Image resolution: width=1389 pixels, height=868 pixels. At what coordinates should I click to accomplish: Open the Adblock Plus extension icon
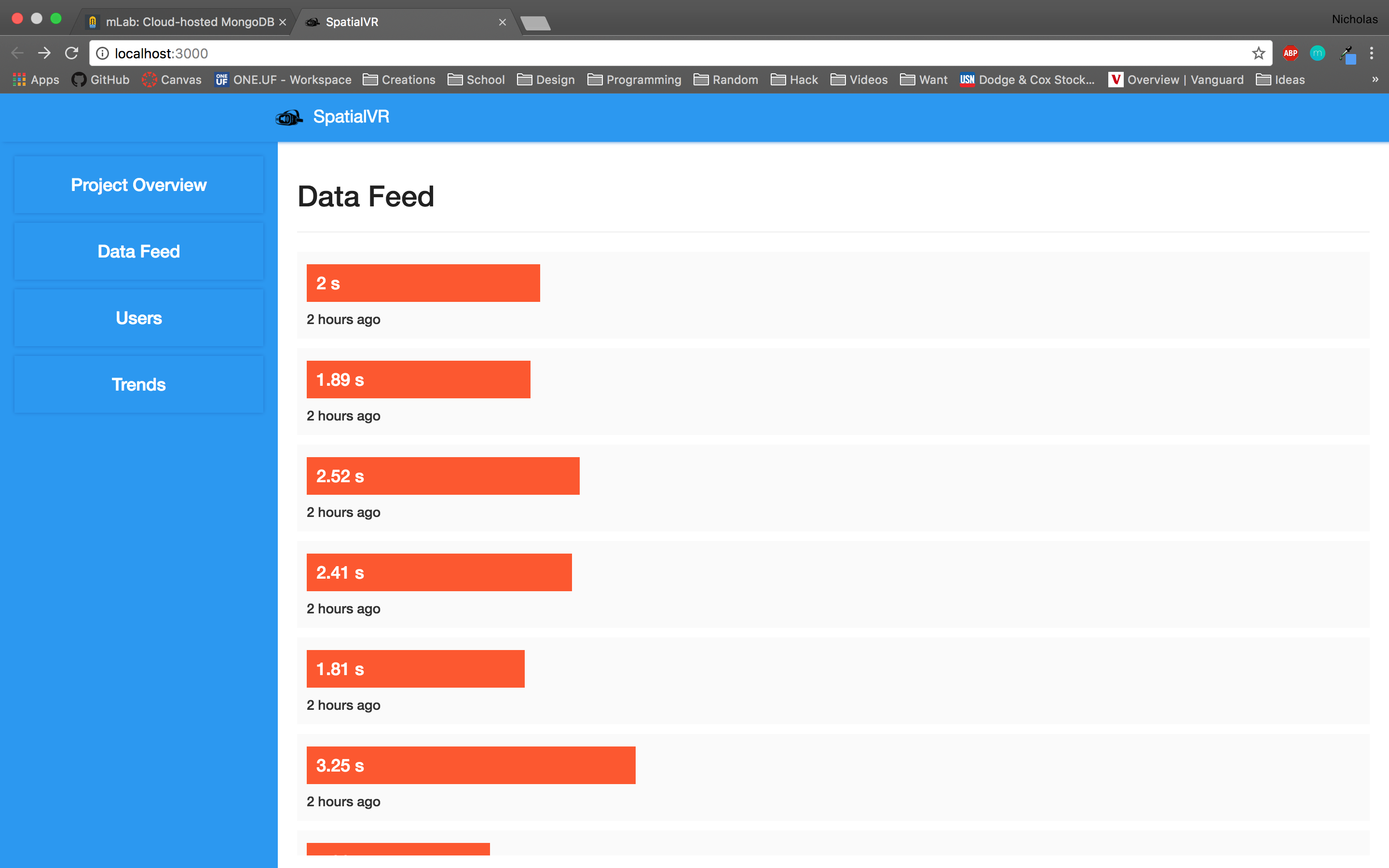pyautogui.click(x=1290, y=54)
